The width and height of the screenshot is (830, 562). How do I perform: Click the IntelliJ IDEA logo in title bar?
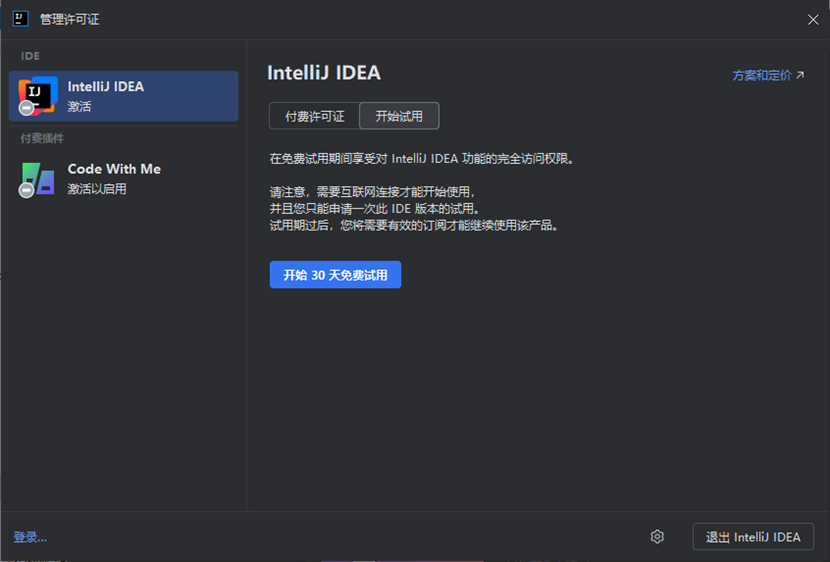point(20,19)
